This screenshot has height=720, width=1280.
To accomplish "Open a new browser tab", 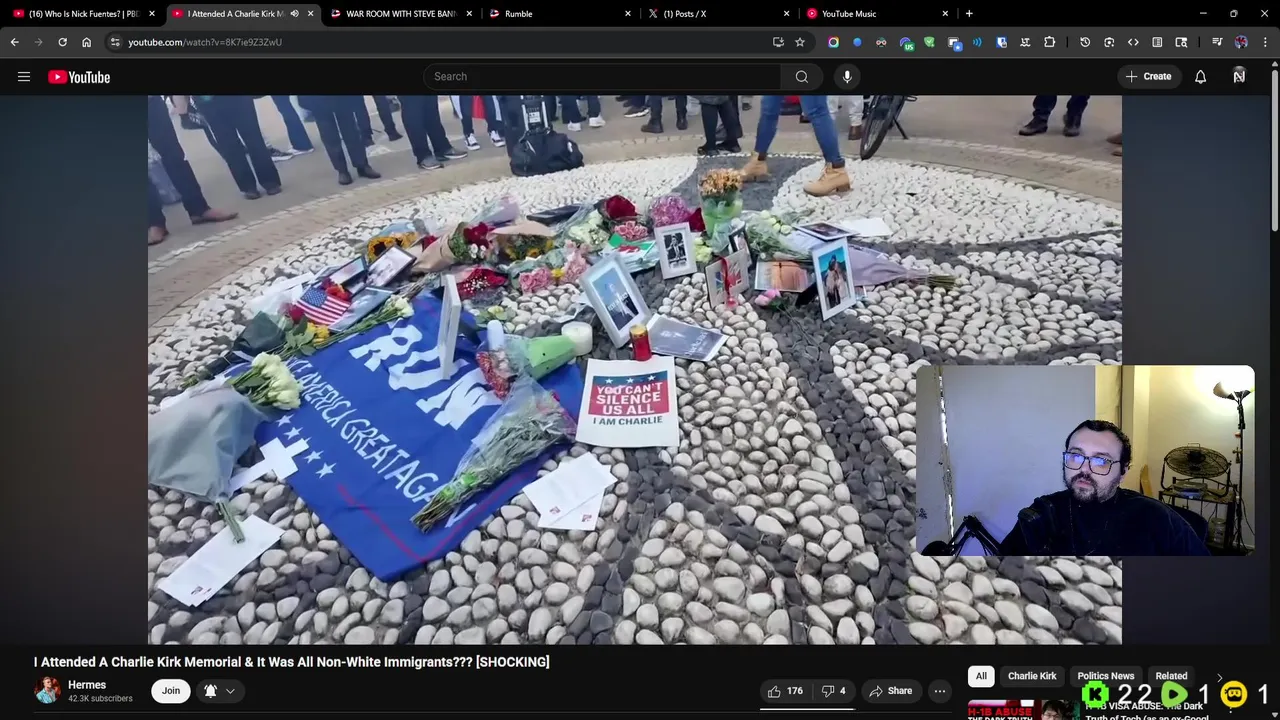I will click(969, 14).
